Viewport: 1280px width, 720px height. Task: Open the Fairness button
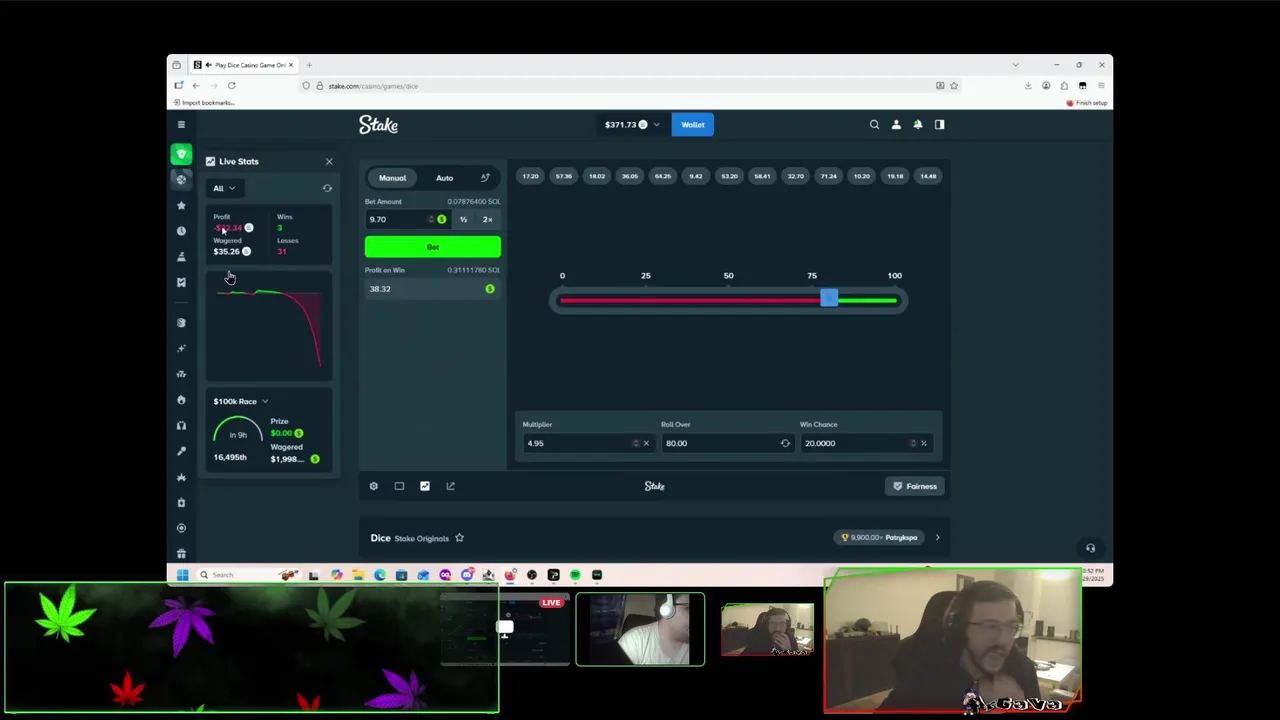(915, 486)
